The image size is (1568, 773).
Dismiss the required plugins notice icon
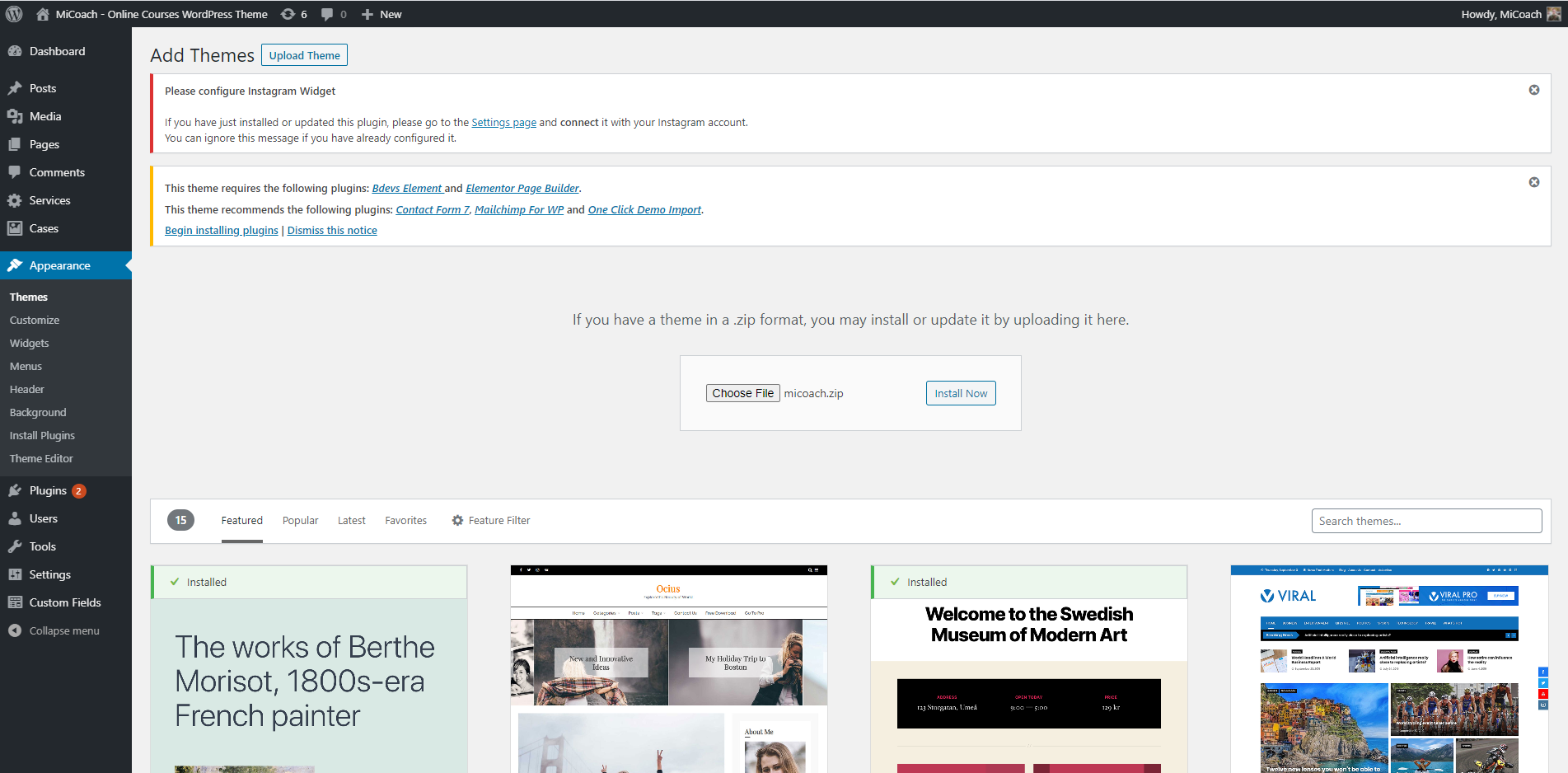[1534, 182]
